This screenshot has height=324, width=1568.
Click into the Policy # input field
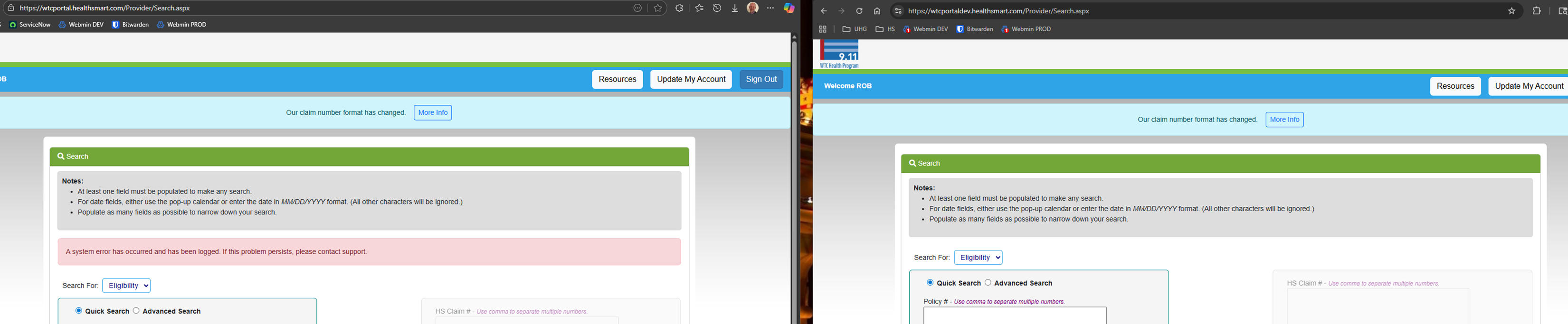click(1014, 315)
